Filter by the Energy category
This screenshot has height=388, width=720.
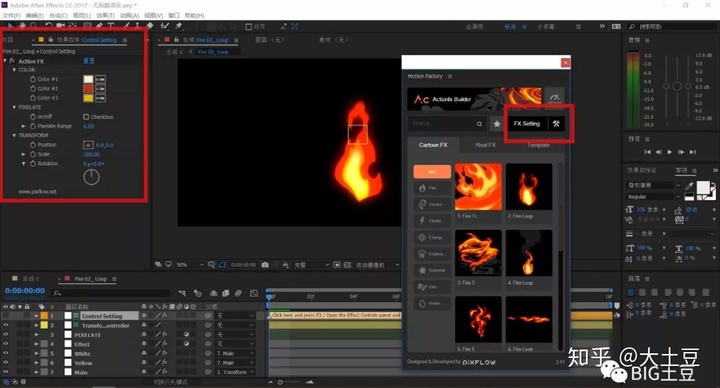point(432,237)
